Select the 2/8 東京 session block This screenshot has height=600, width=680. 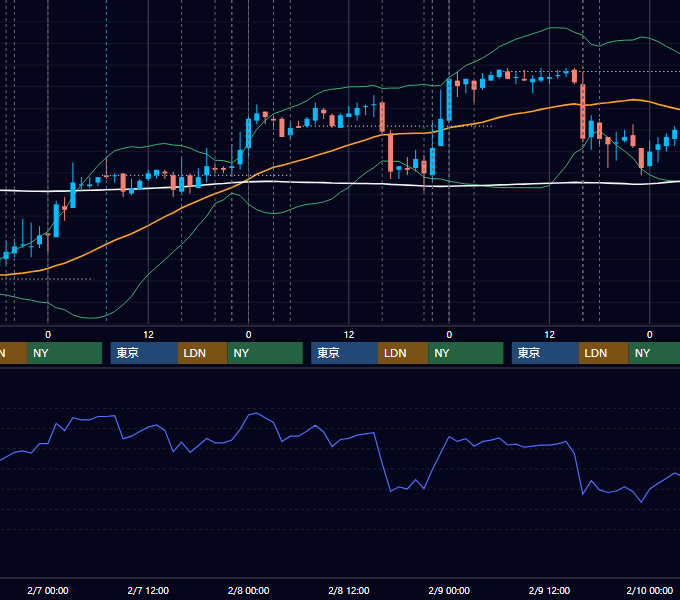click(x=345, y=353)
